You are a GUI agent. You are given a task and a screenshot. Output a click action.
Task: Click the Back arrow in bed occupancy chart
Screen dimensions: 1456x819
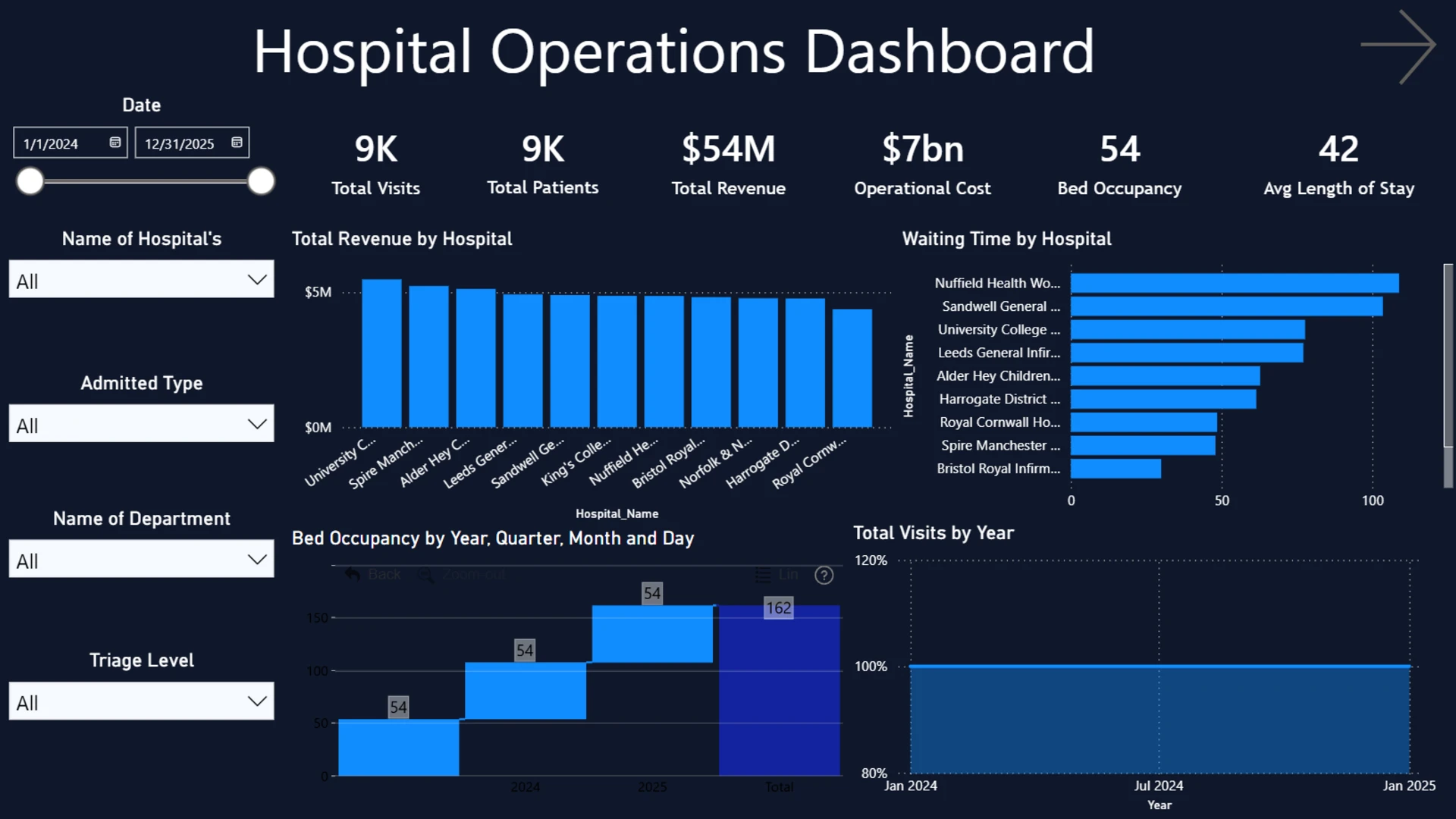click(x=352, y=575)
